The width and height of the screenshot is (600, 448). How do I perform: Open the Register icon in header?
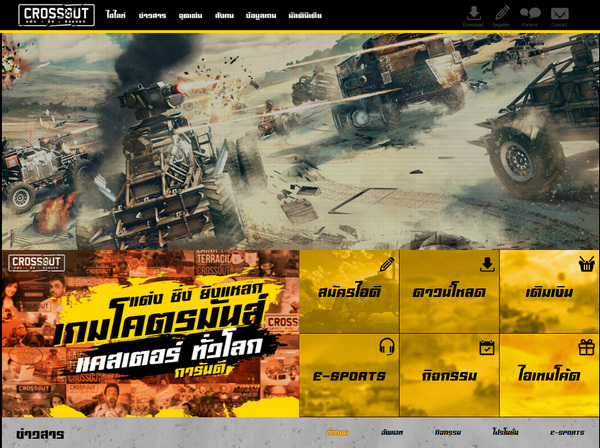coord(501,15)
